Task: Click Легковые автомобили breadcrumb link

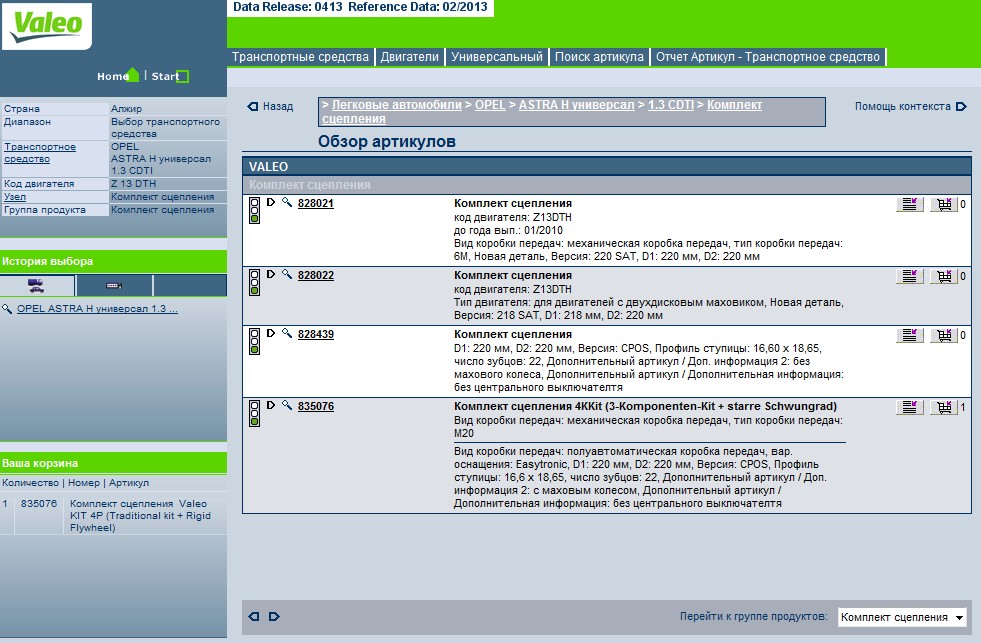Action: (397, 105)
